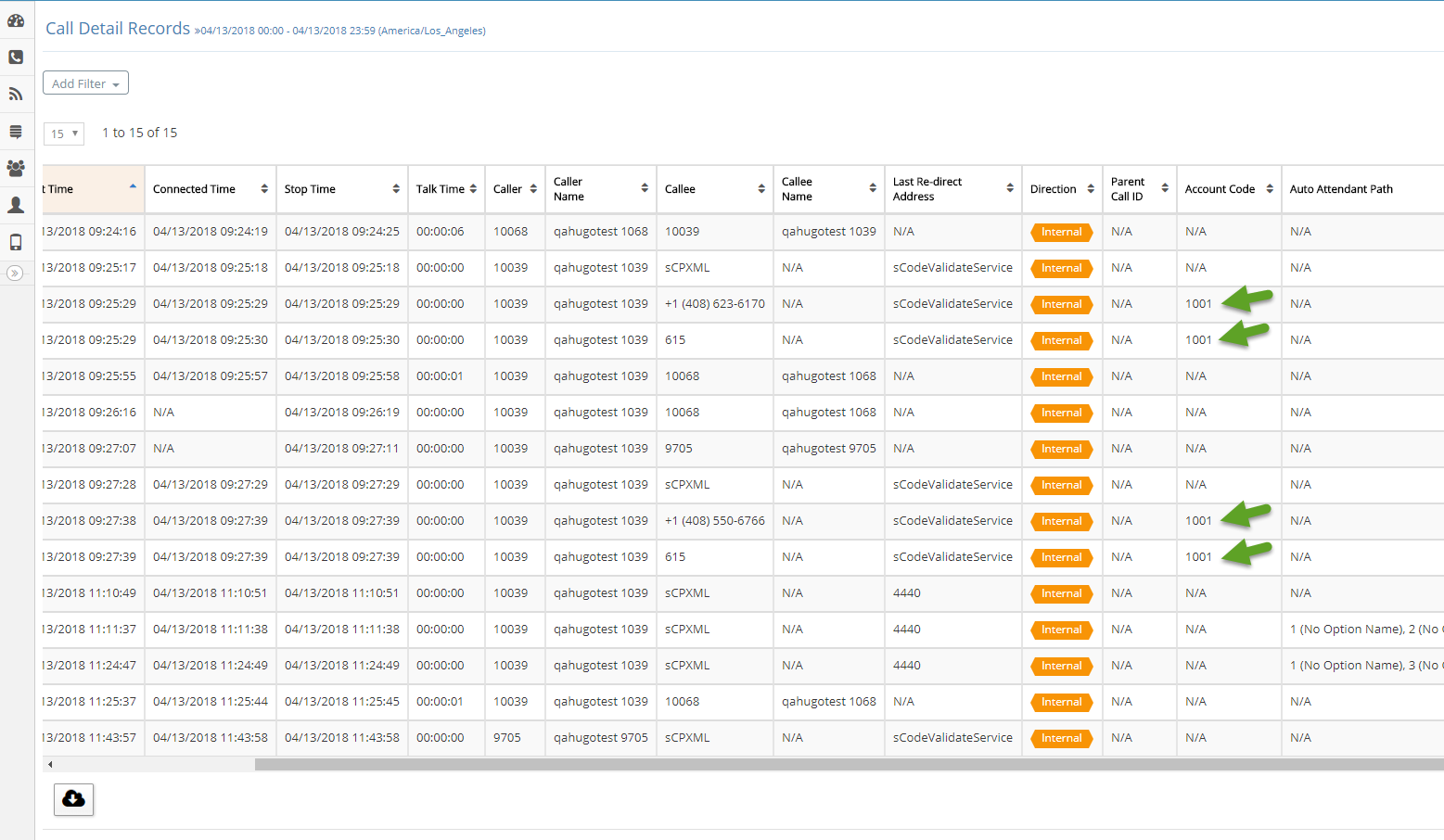The image size is (1444, 840).
Task: Click caller name qahugotest 9705 in last row
Action: coord(601,738)
